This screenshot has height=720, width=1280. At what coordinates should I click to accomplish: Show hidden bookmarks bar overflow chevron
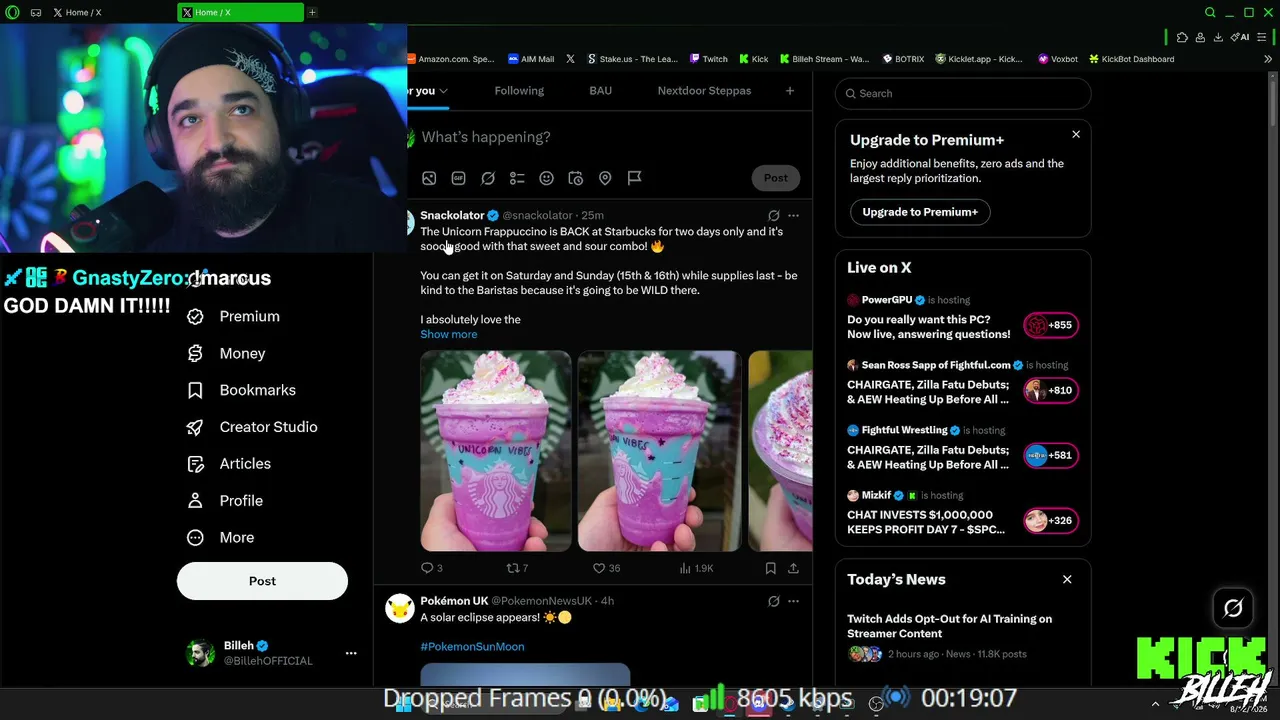point(1268,59)
